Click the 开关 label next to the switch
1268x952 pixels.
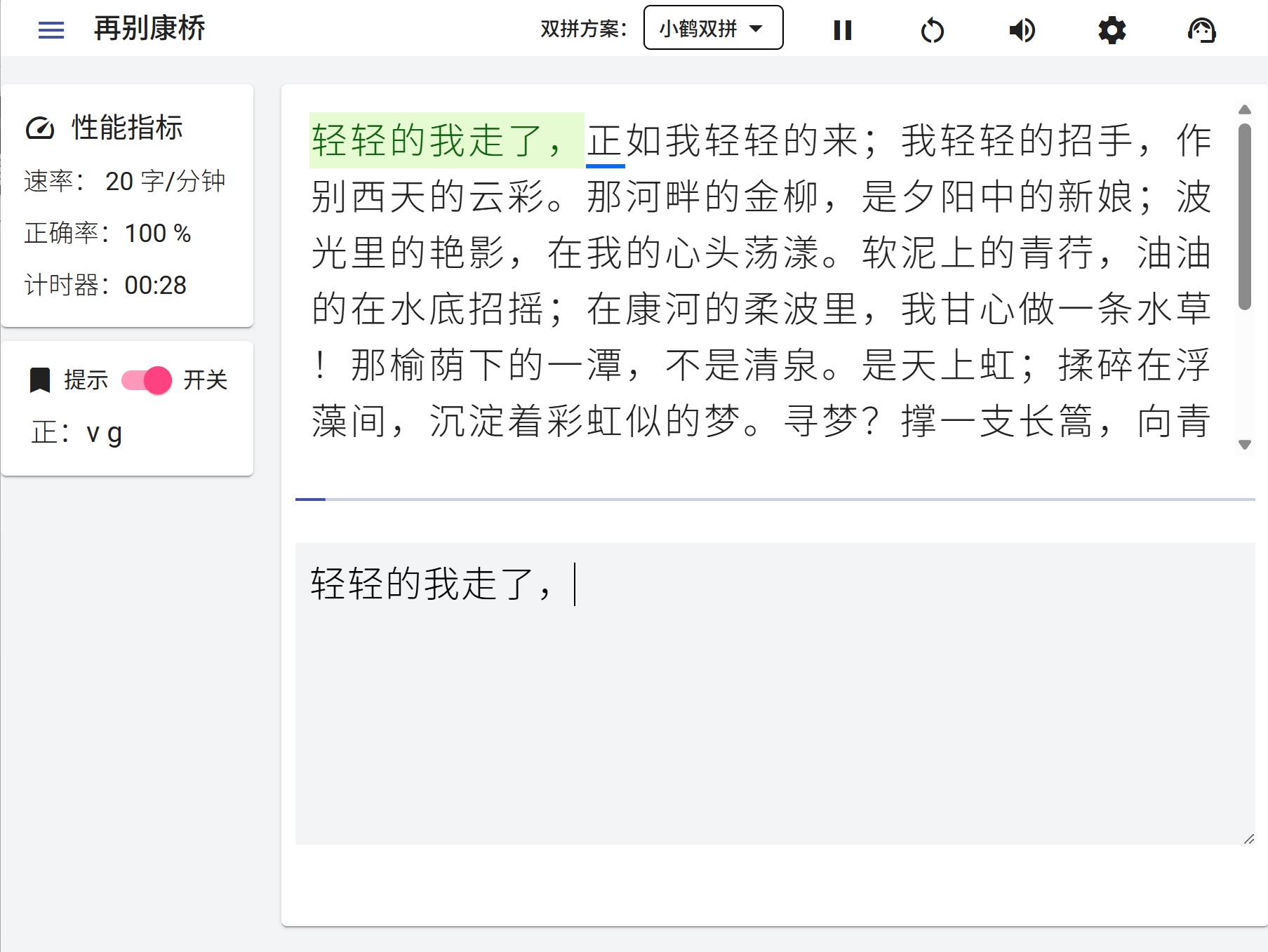(206, 380)
